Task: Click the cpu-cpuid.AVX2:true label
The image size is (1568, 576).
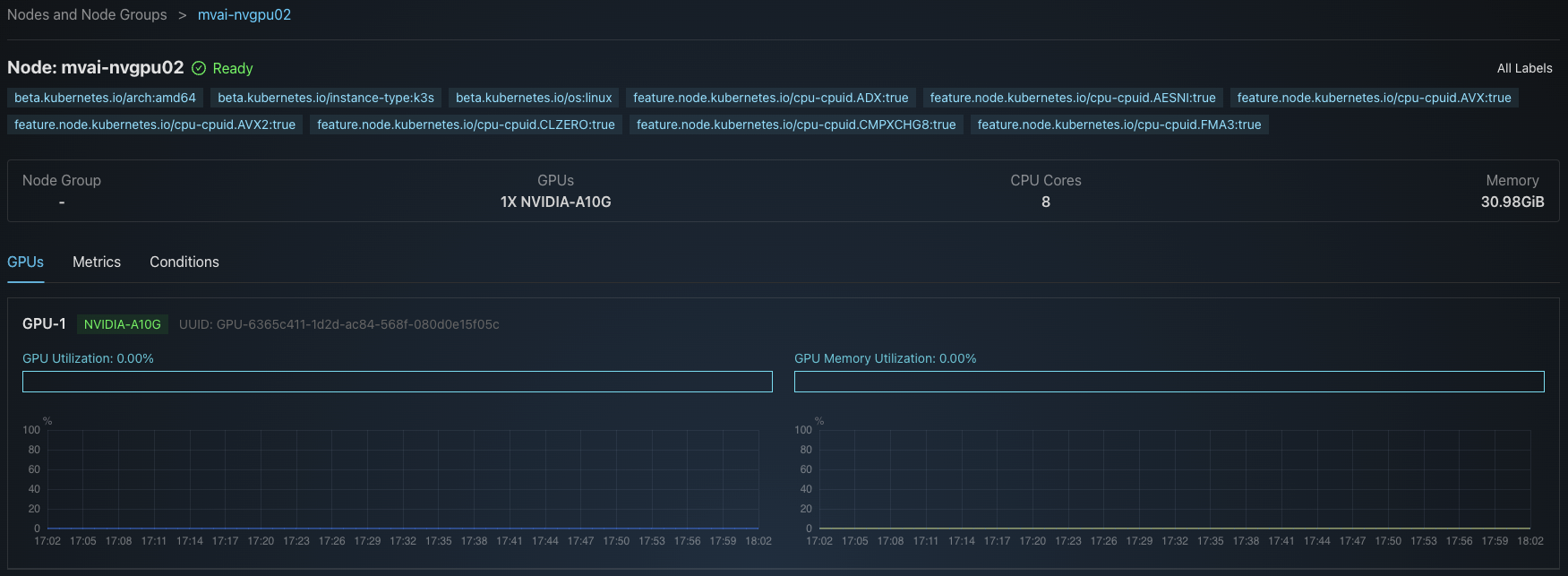Action: (x=155, y=125)
